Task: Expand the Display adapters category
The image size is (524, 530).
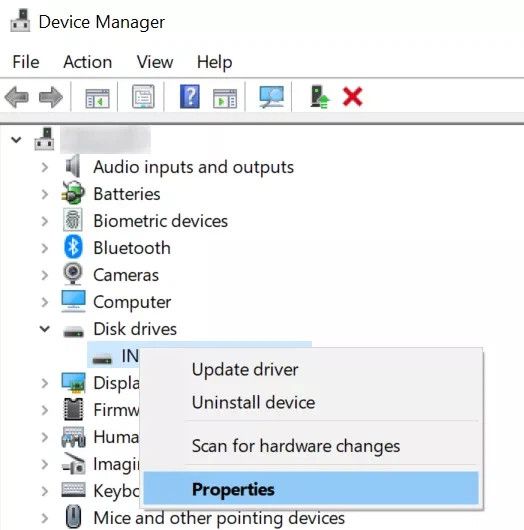Action: (45, 383)
